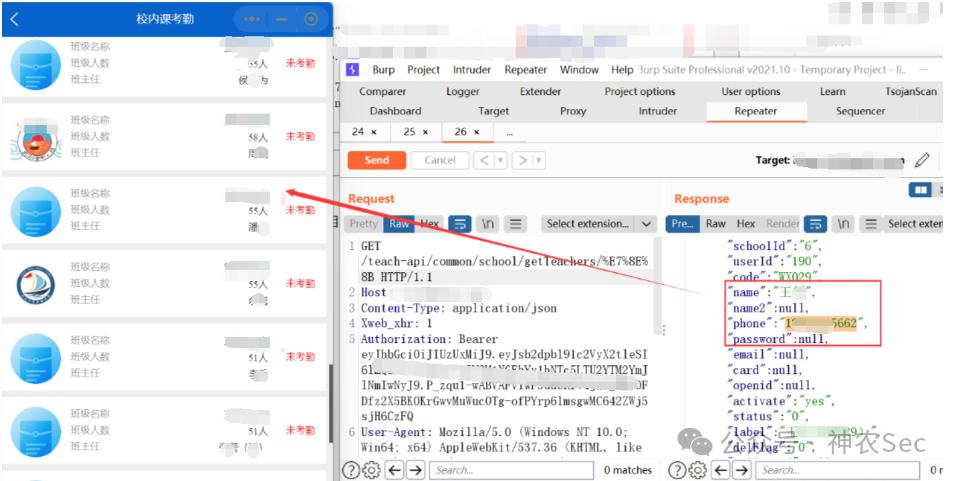Open Select extension dropdown in Request panel
Viewport: 956px width, 481px height.
coord(599,224)
